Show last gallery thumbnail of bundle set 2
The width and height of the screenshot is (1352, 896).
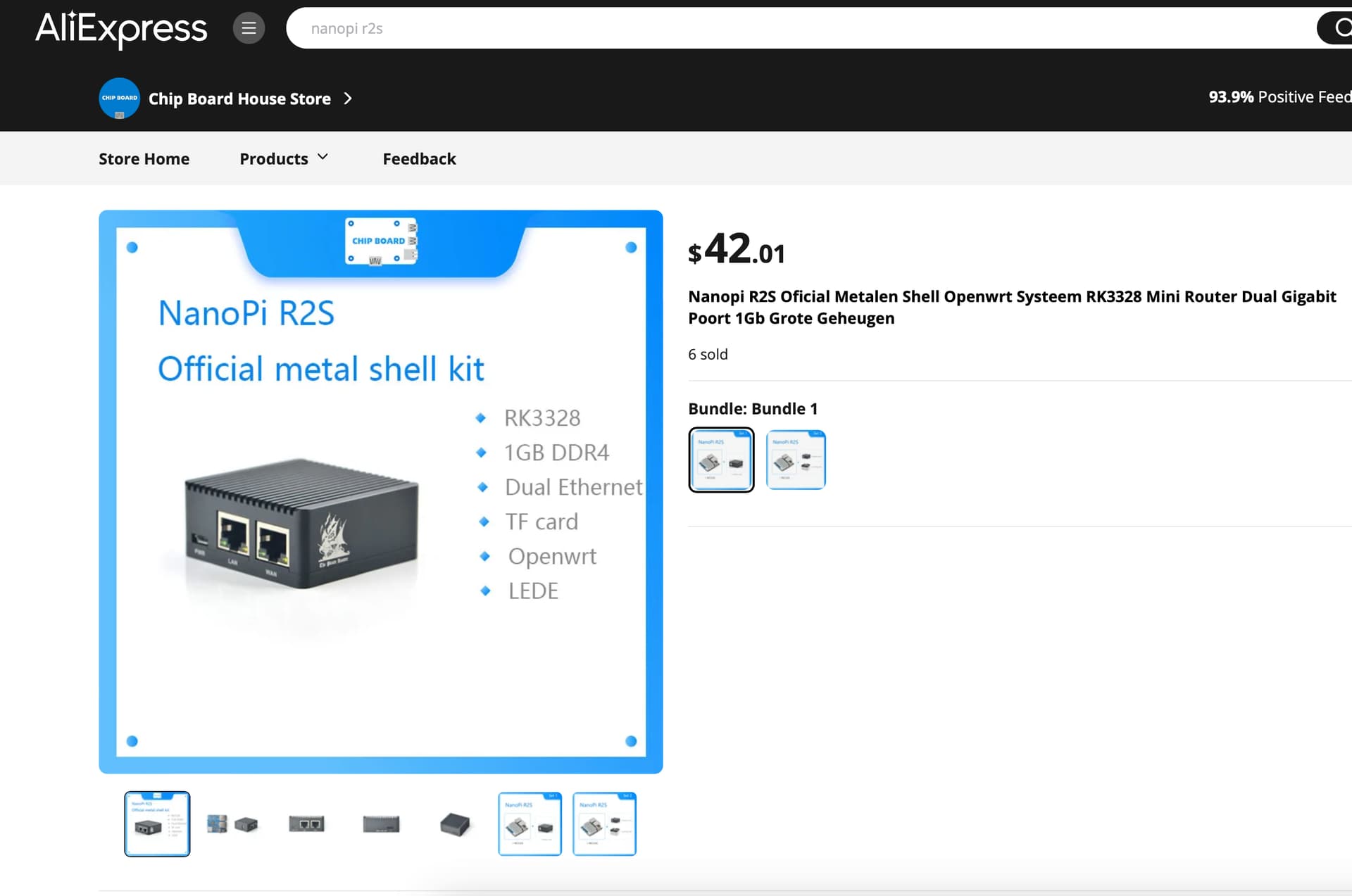pyautogui.click(x=604, y=824)
